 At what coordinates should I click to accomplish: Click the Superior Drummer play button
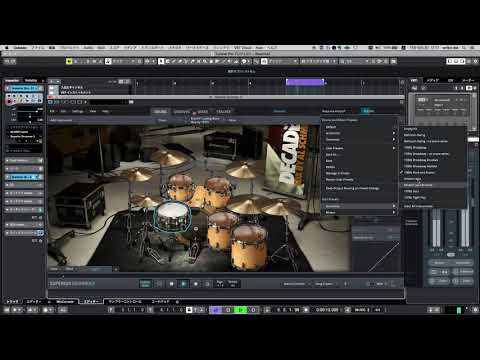click(183, 284)
